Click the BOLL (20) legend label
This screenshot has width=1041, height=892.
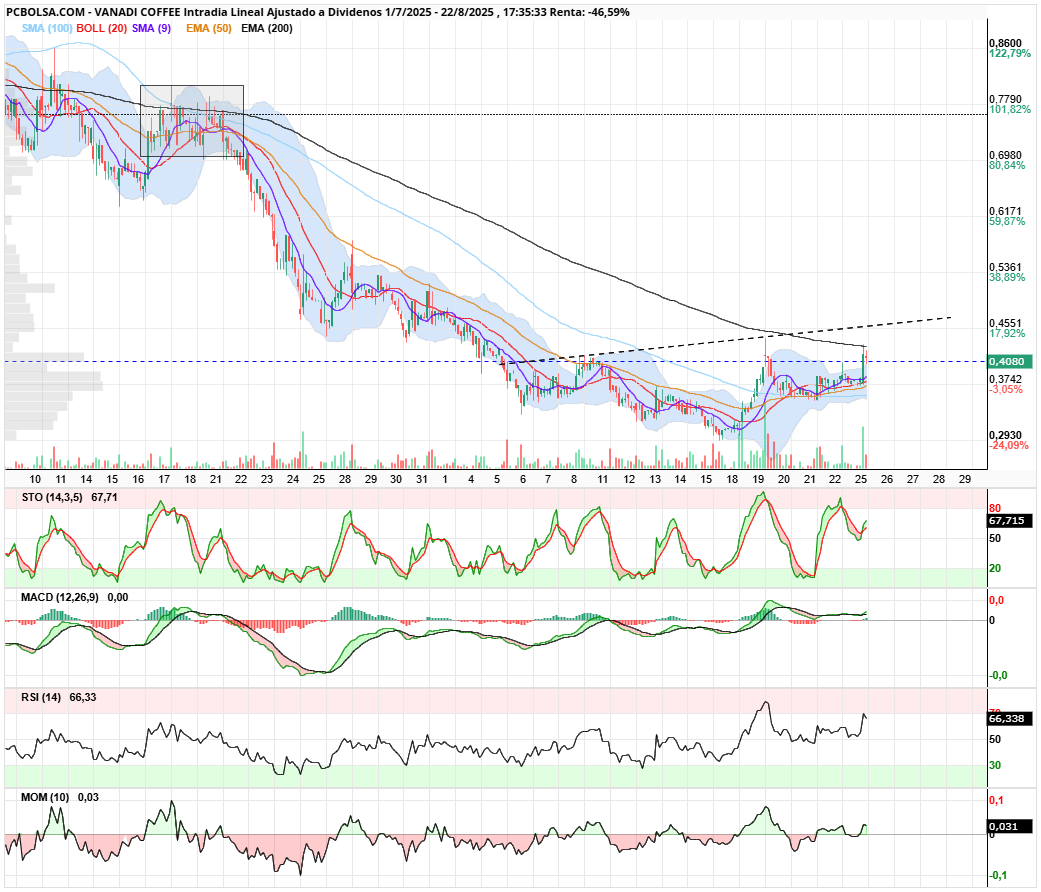[x=101, y=29]
